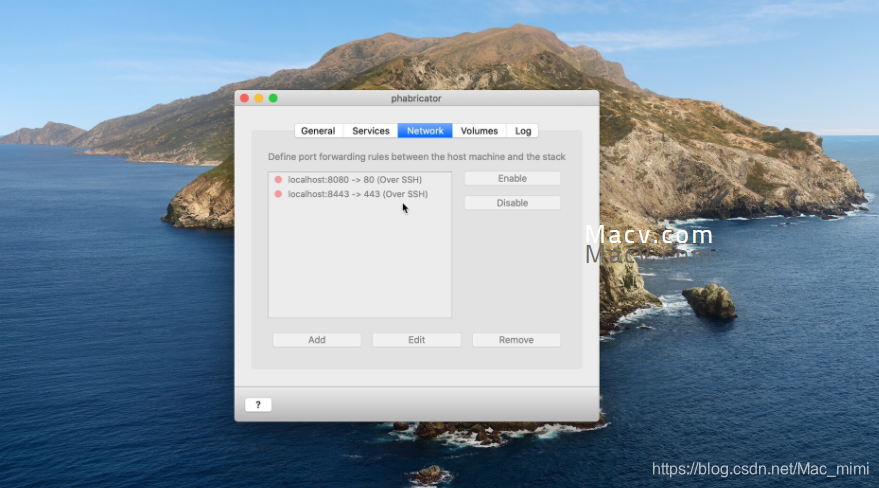Show the Log tab
The image size is (879, 488).
522,131
